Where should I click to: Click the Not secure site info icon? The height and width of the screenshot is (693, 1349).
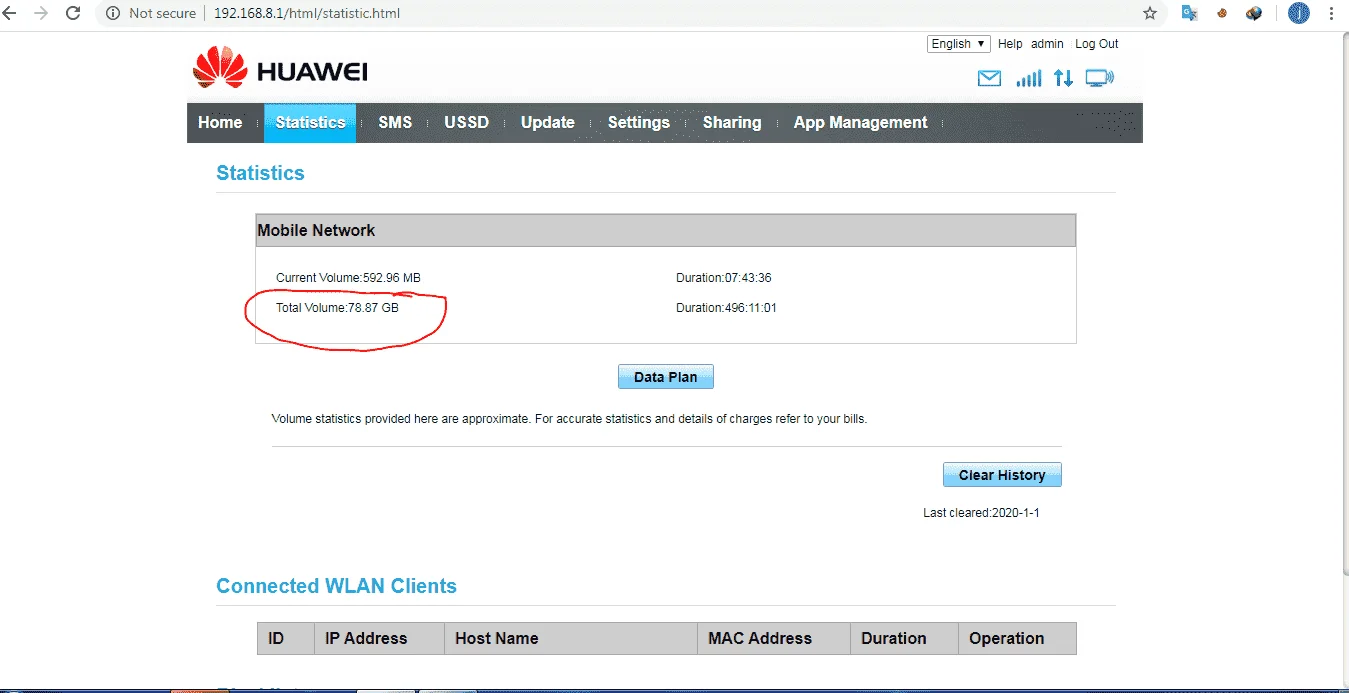click(x=112, y=14)
